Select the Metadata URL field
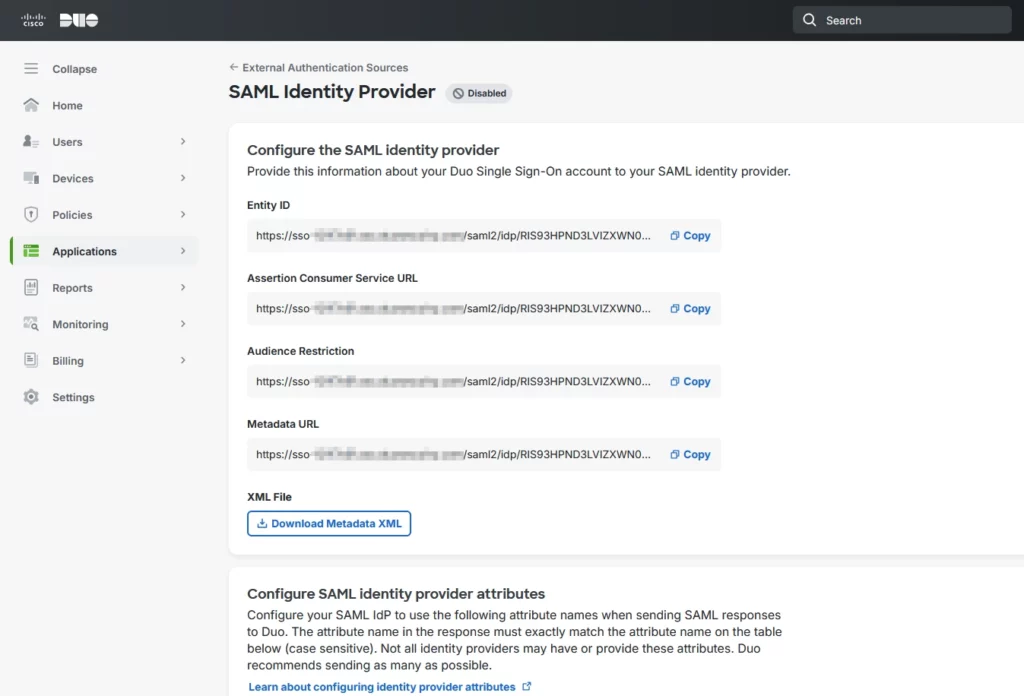Image resolution: width=1024 pixels, height=696 pixels. point(484,454)
